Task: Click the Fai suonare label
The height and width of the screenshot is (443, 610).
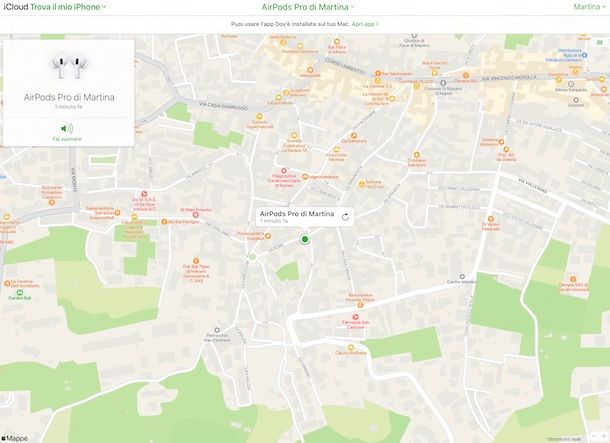Action: (67, 139)
